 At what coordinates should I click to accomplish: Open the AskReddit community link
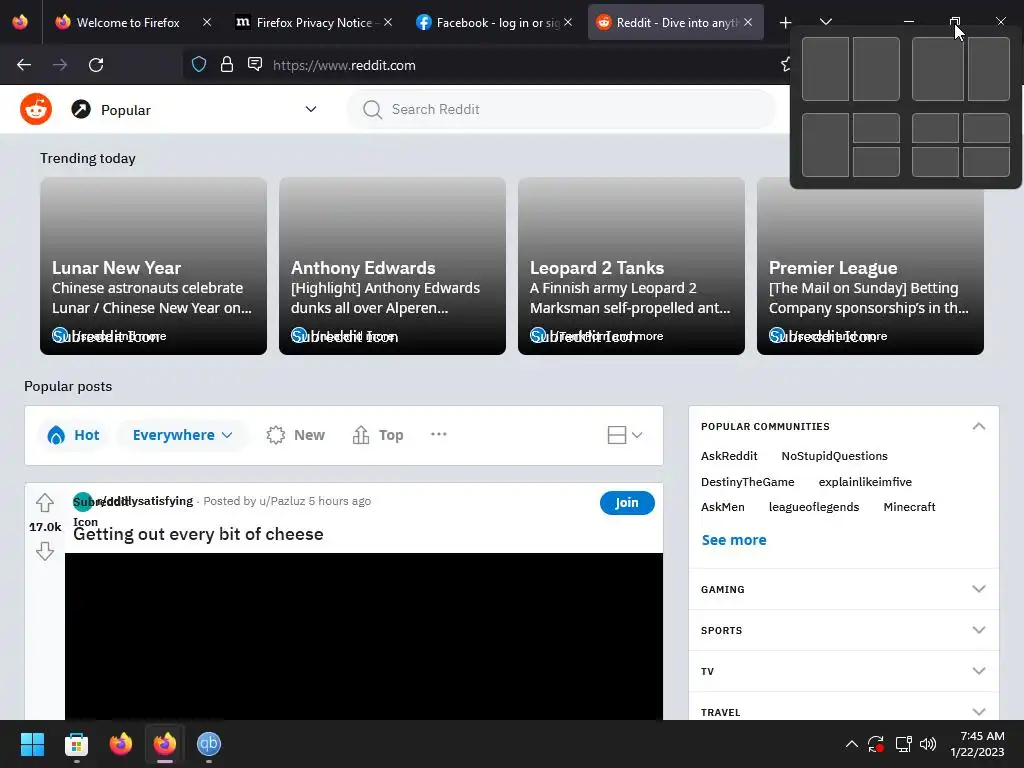pos(729,456)
